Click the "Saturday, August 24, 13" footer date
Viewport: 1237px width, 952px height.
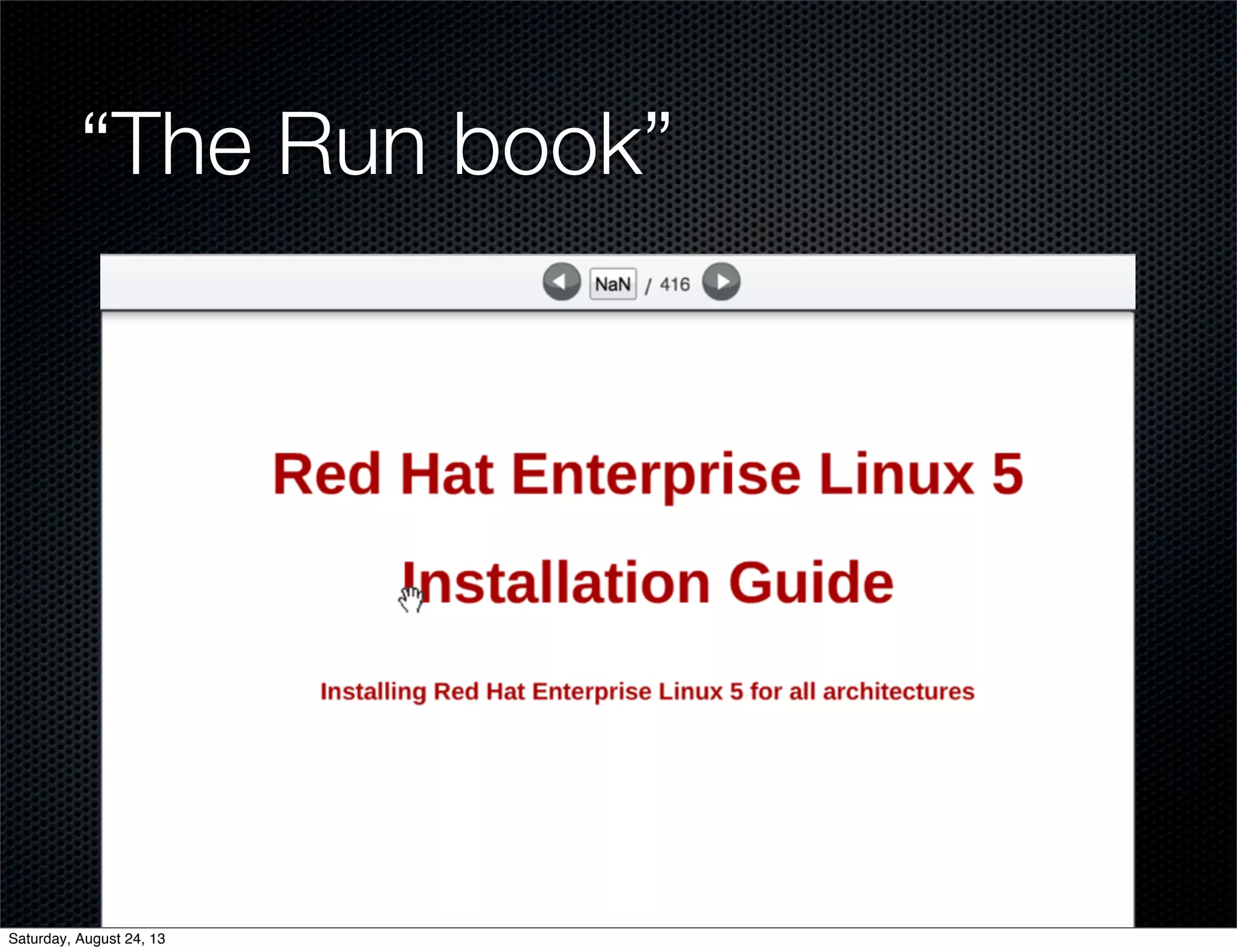[x=86, y=939]
